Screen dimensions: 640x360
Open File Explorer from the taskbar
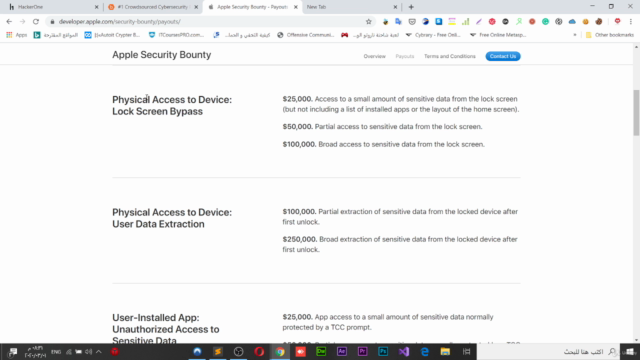click(x=445, y=352)
